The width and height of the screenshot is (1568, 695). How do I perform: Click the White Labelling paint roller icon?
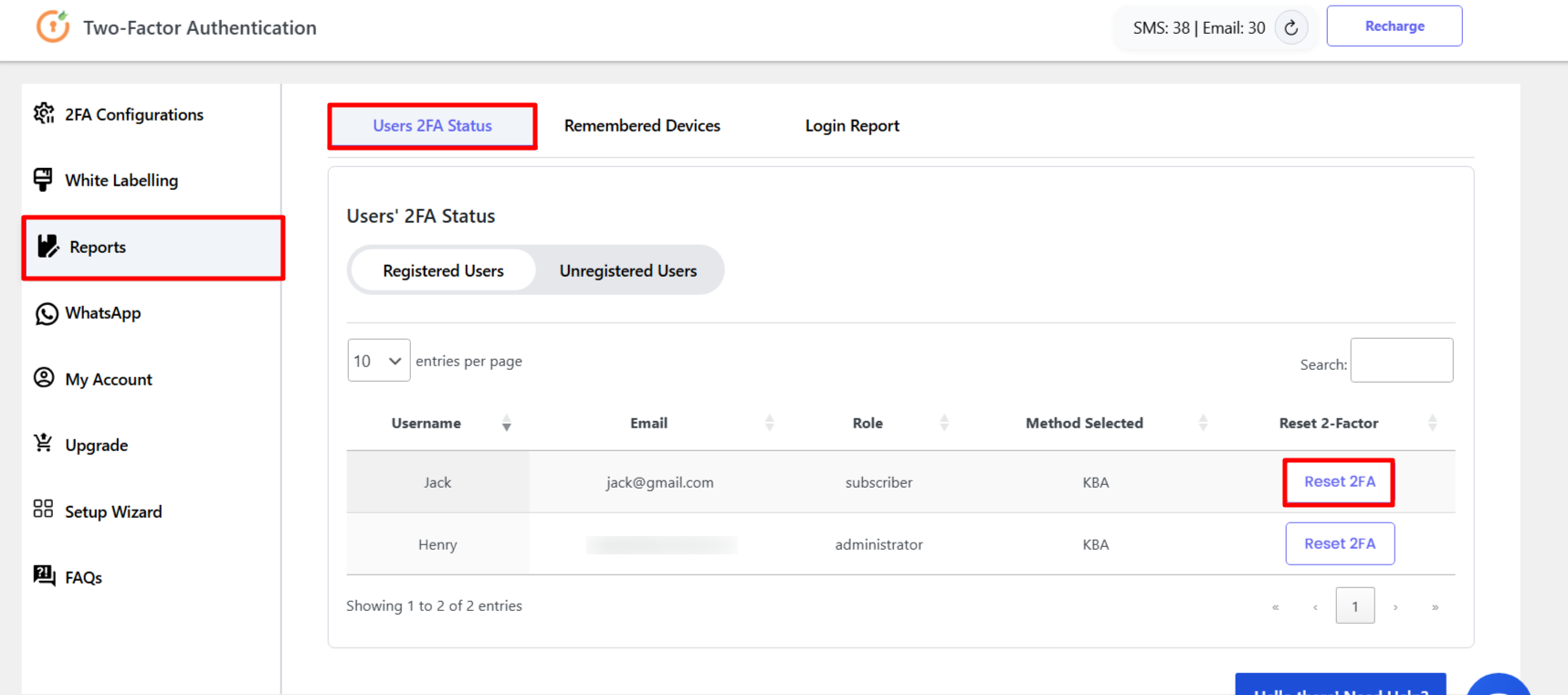tap(43, 180)
